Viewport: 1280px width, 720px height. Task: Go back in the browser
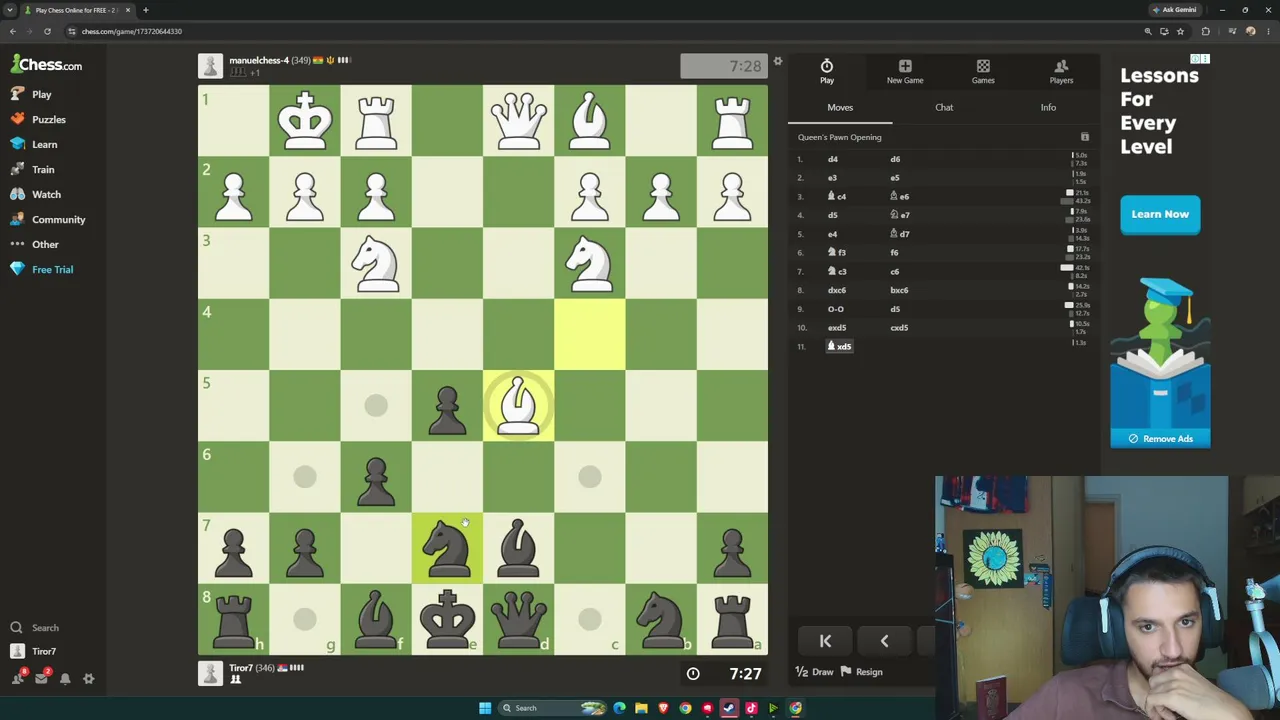point(13,31)
